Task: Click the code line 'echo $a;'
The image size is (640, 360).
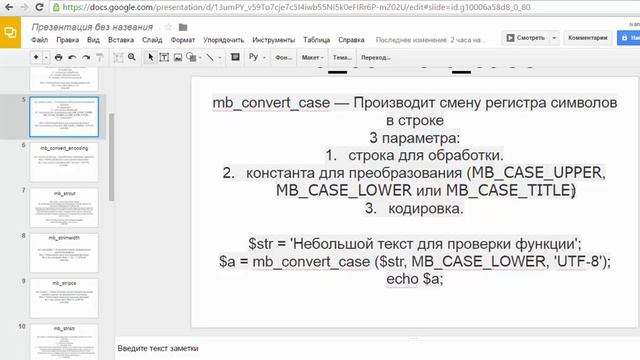Action: tap(414, 279)
